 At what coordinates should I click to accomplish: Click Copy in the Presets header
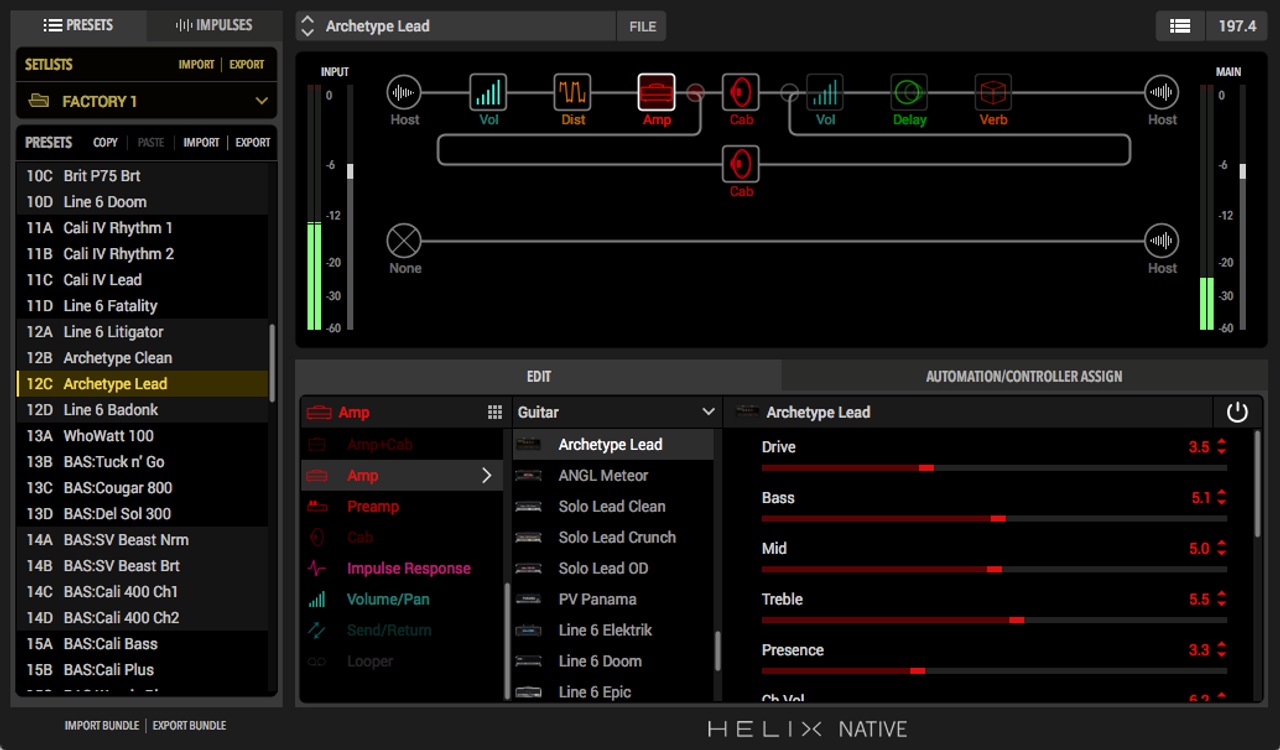[x=105, y=142]
